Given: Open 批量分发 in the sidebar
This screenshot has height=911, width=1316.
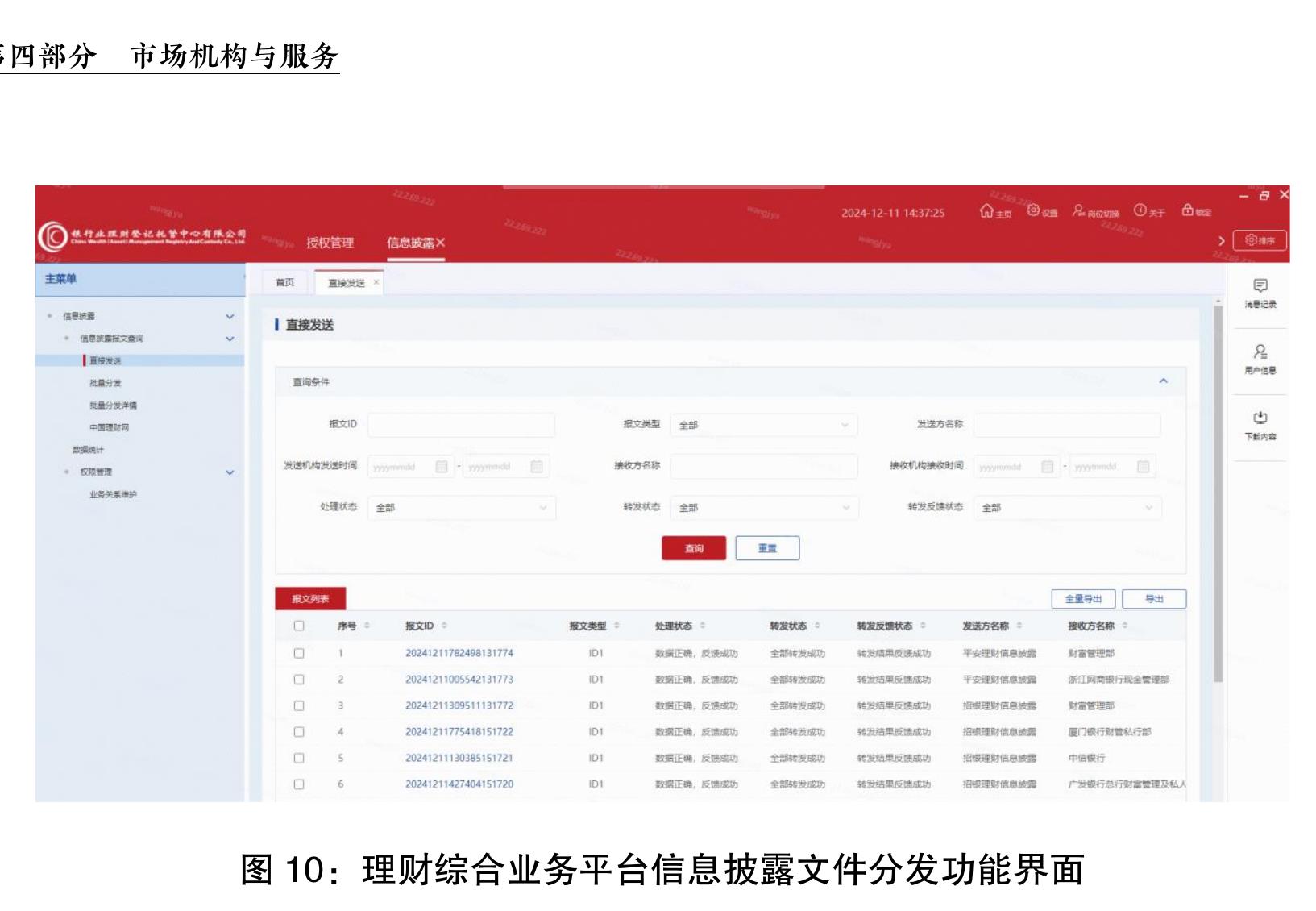Looking at the screenshot, I should click(105, 383).
